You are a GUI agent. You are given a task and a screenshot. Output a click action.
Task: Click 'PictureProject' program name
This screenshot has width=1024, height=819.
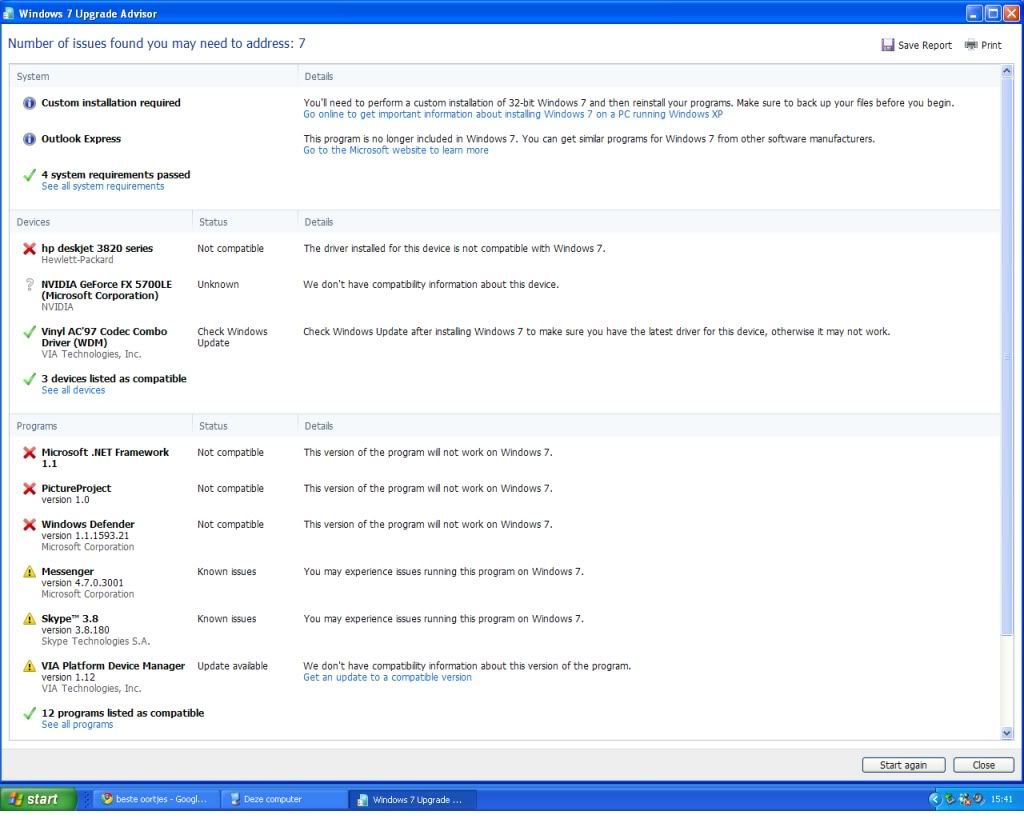coord(76,488)
